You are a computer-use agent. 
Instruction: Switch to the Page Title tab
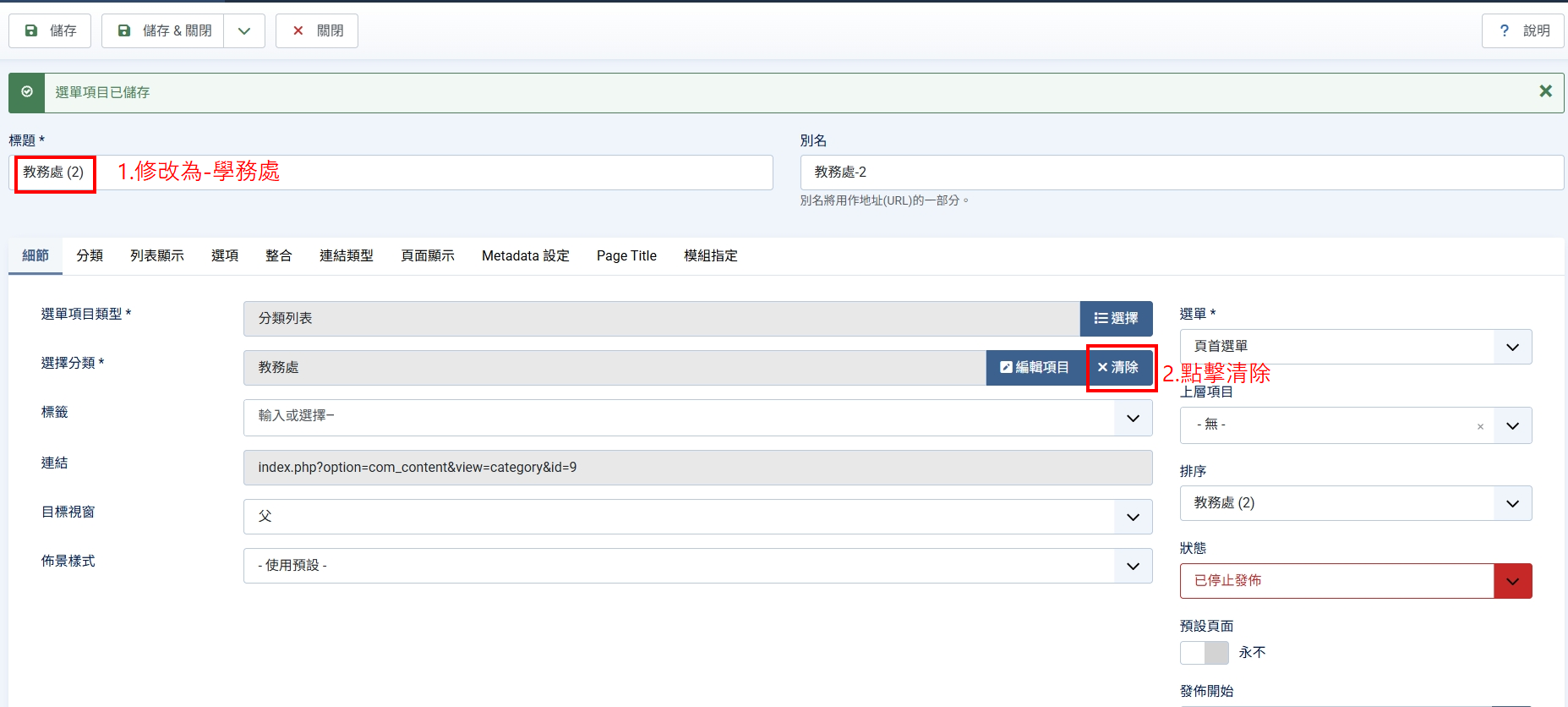pyautogui.click(x=626, y=256)
